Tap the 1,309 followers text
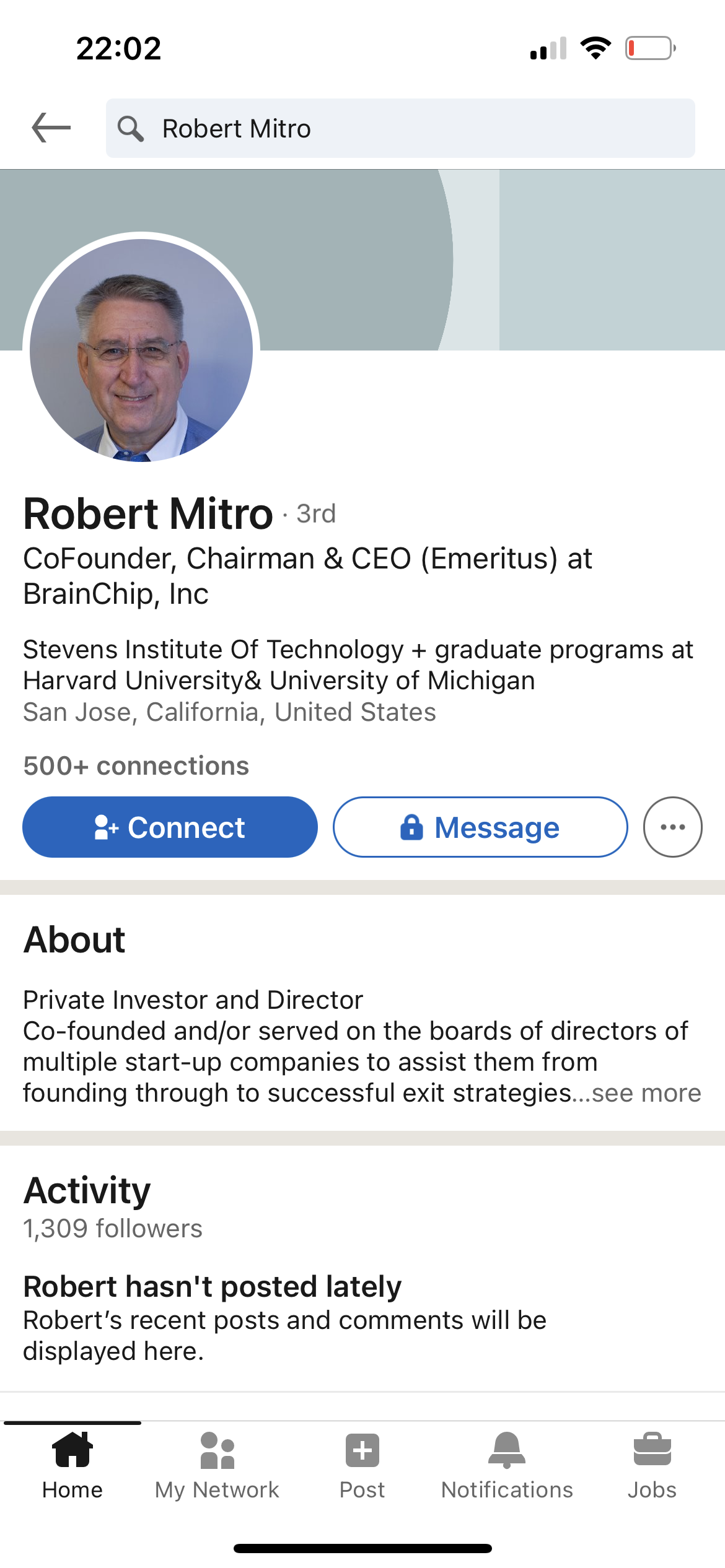 pos(113,1229)
